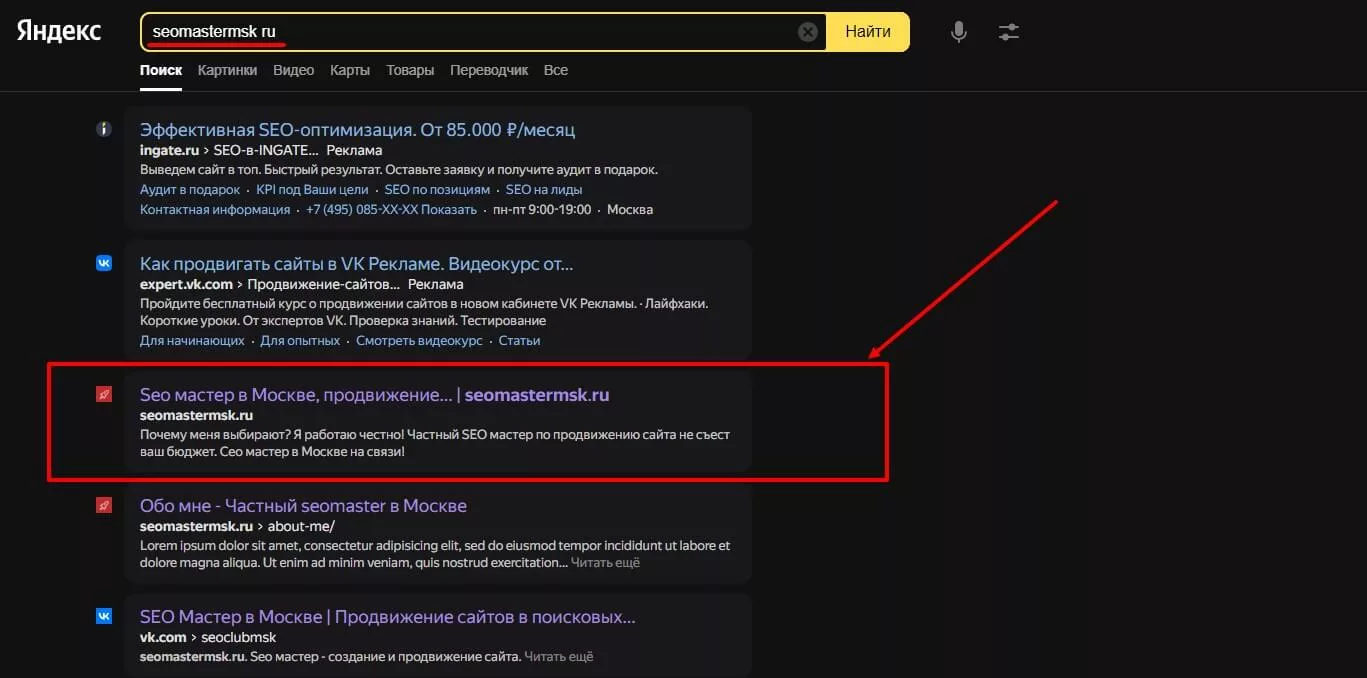Switch to the Переводчик tab
The height and width of the screenshot is (678, 1367).
(x=489, y=70)
